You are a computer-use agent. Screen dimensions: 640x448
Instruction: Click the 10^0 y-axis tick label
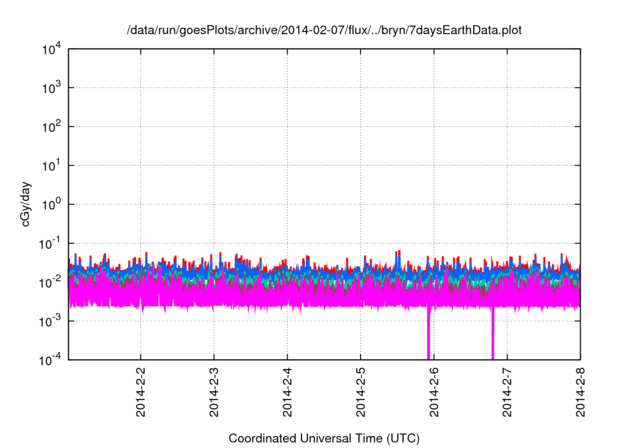(x=51, y=204)
